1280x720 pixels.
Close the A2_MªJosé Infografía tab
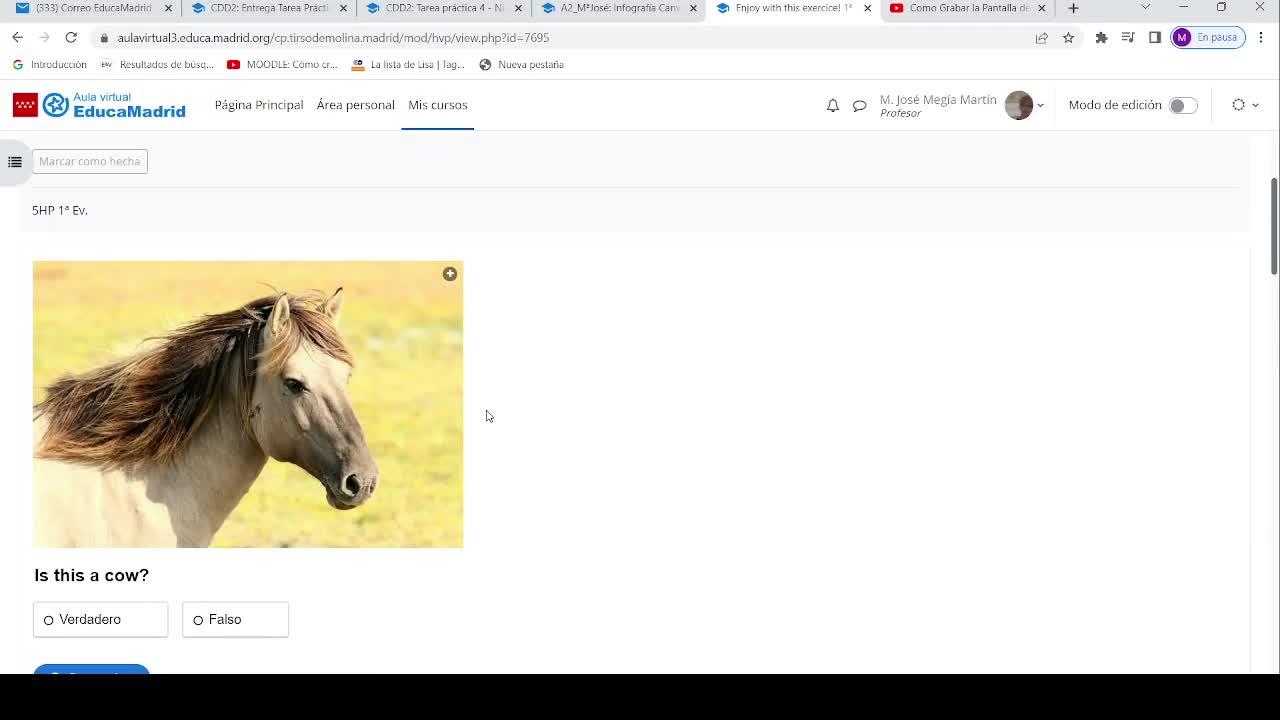click(x=693, y=8)
